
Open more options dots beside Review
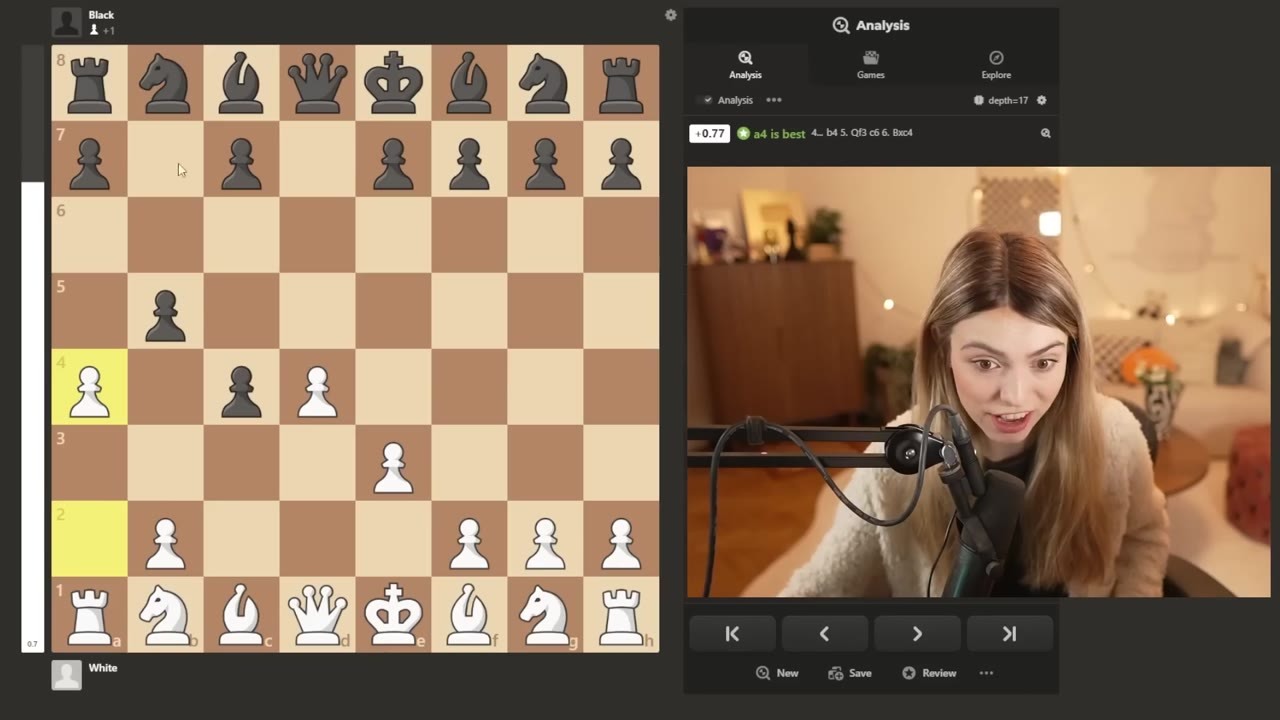[986, 673]
